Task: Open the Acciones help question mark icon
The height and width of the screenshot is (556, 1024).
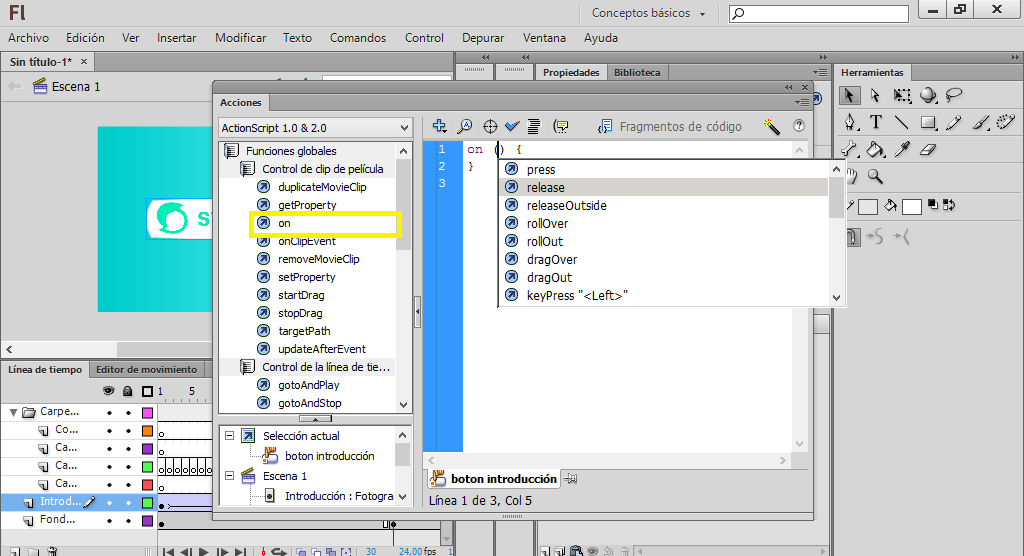Action: [799, 126]
